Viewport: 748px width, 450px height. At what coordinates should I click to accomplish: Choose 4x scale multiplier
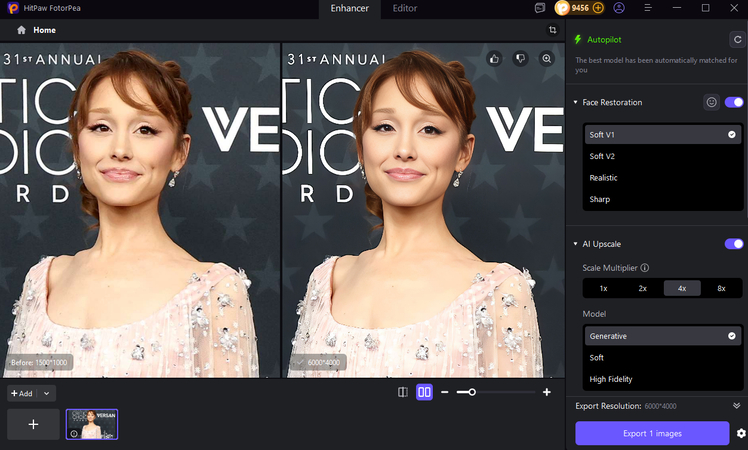682,288
